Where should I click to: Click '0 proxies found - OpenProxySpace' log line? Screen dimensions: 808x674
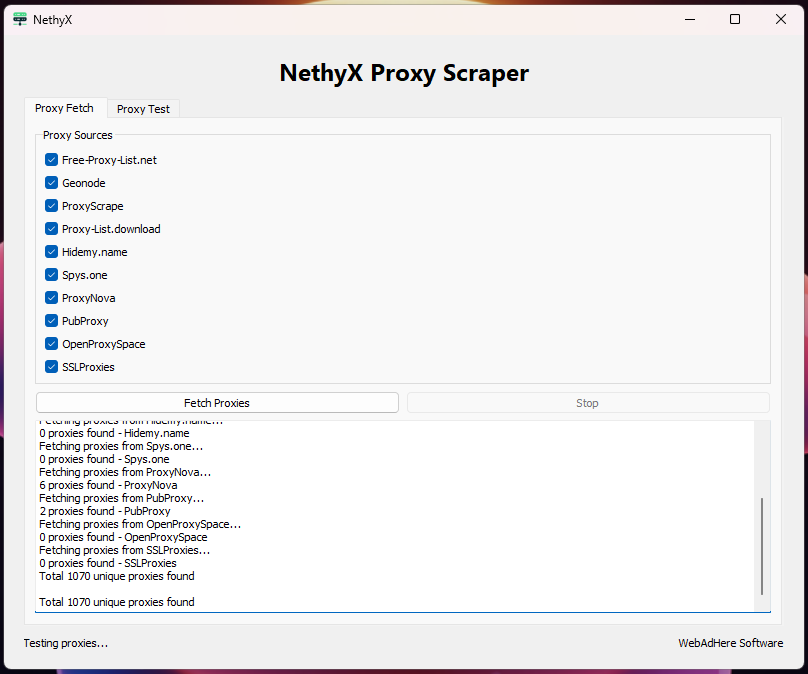[123, 537]
